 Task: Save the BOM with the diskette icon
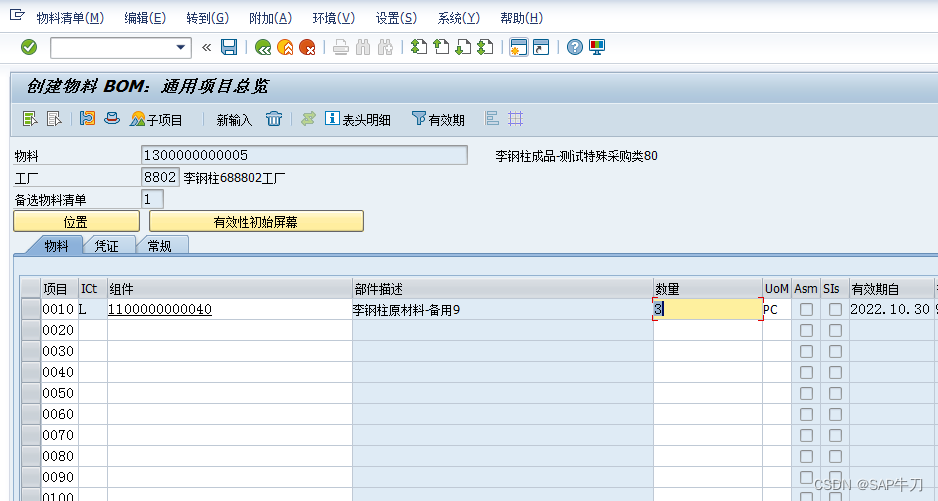tap(229, 47)
